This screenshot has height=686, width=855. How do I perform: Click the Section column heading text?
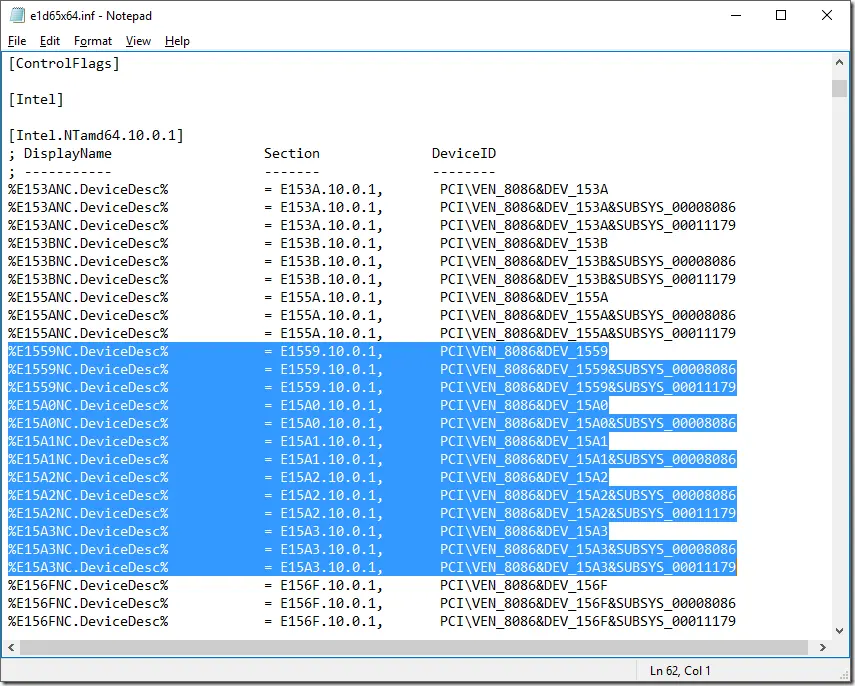[292, 153]
